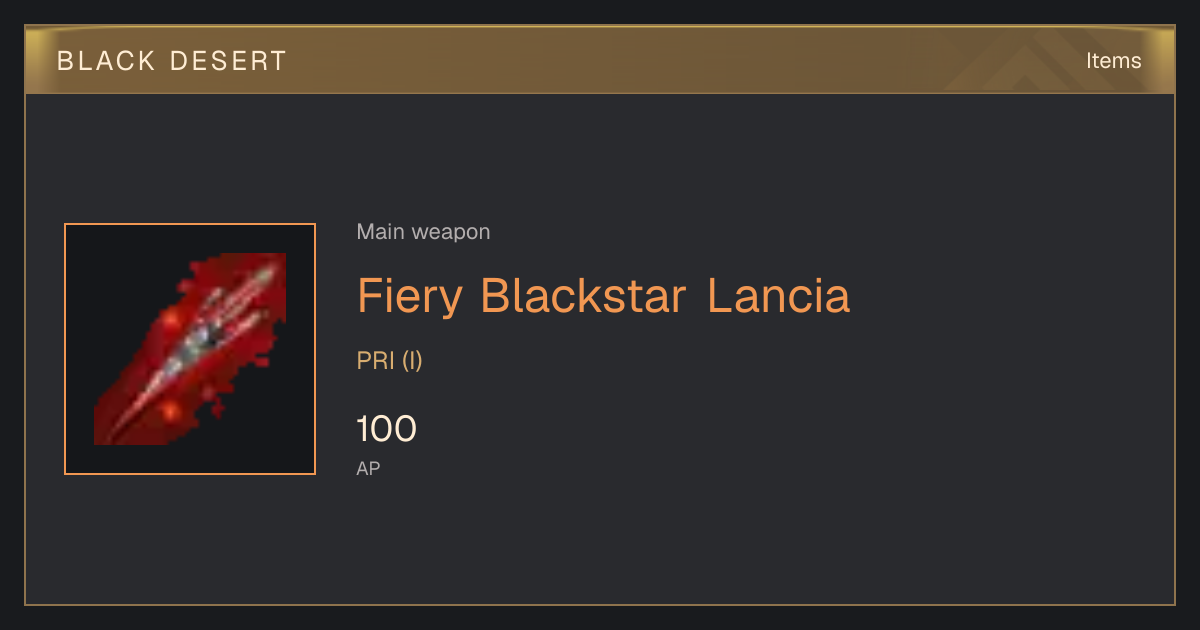Viewport: 1200px width, 630px height.
Task: Click the word Lancia in the item title
Action: 778,296
